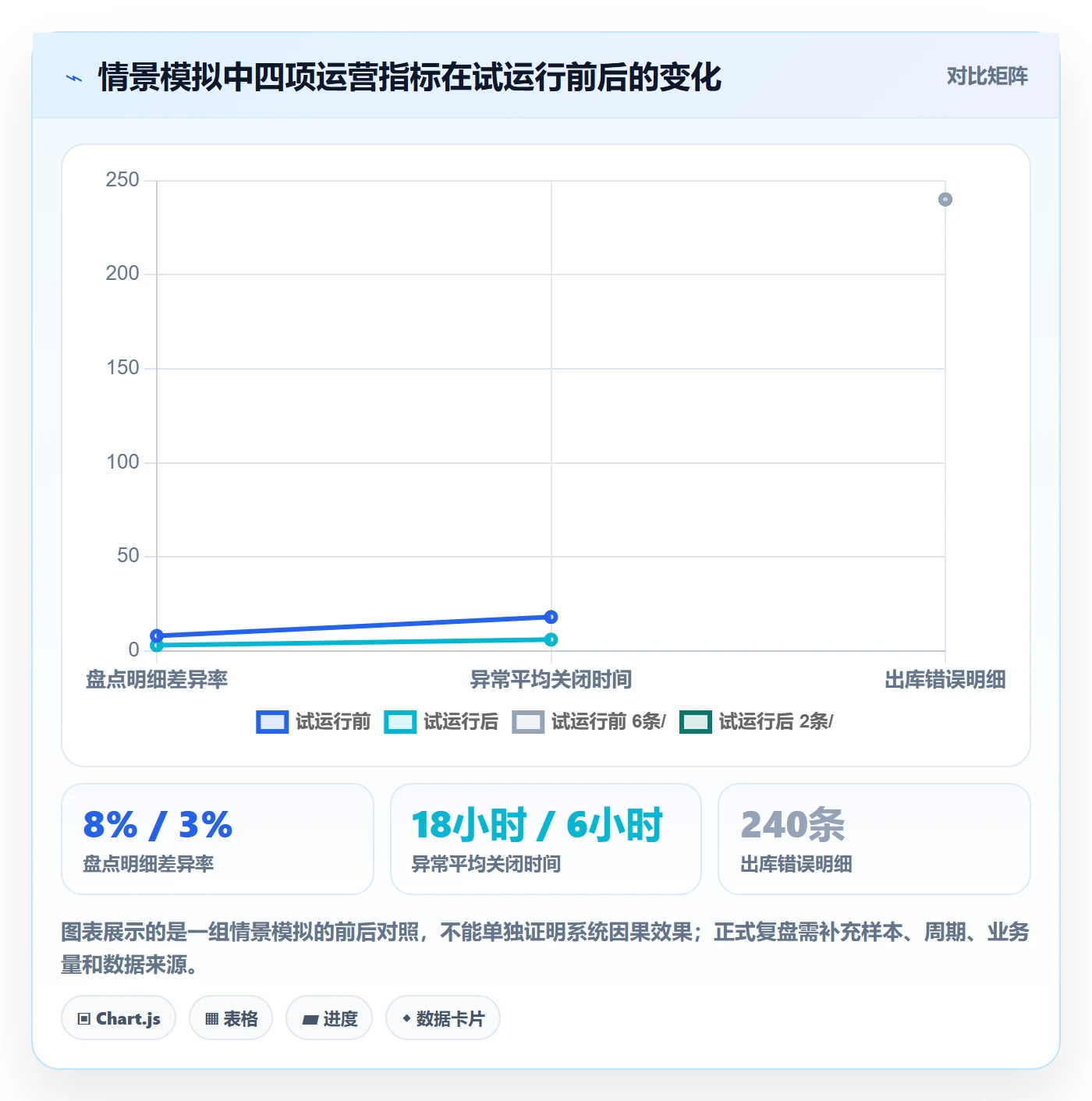Click the x-axis label 出库错误明细

pyautogui.click(x=945, y=679)
